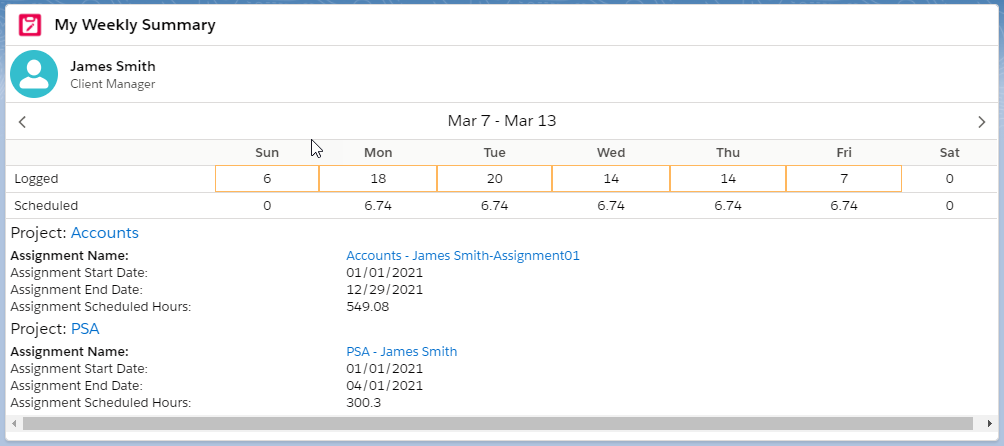Select Thursday logged hours cell
The width and height of the screenshot is (1004, 446).
click(x=728, y=179)
